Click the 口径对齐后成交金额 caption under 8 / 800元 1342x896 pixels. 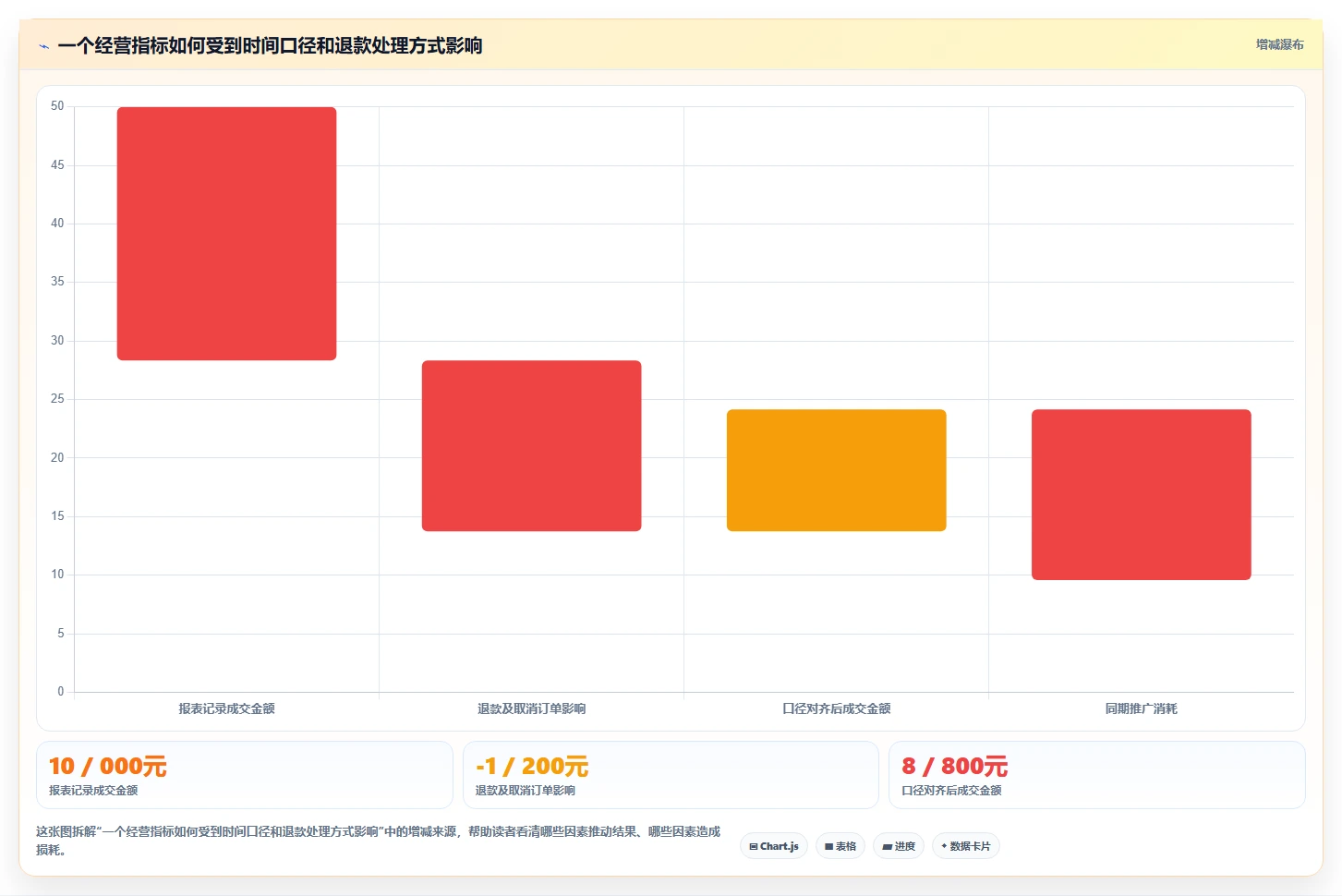pos(951,791)
